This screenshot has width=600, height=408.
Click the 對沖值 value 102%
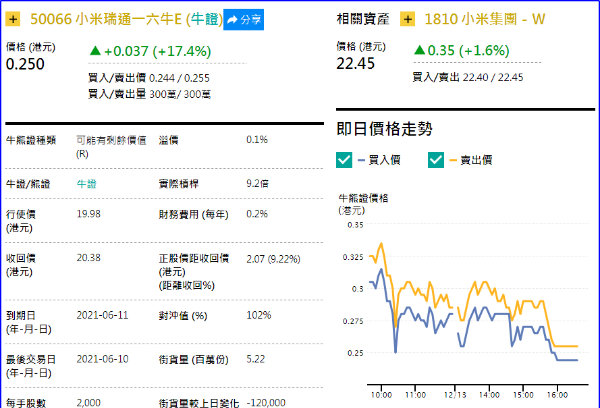click(259, 315)
